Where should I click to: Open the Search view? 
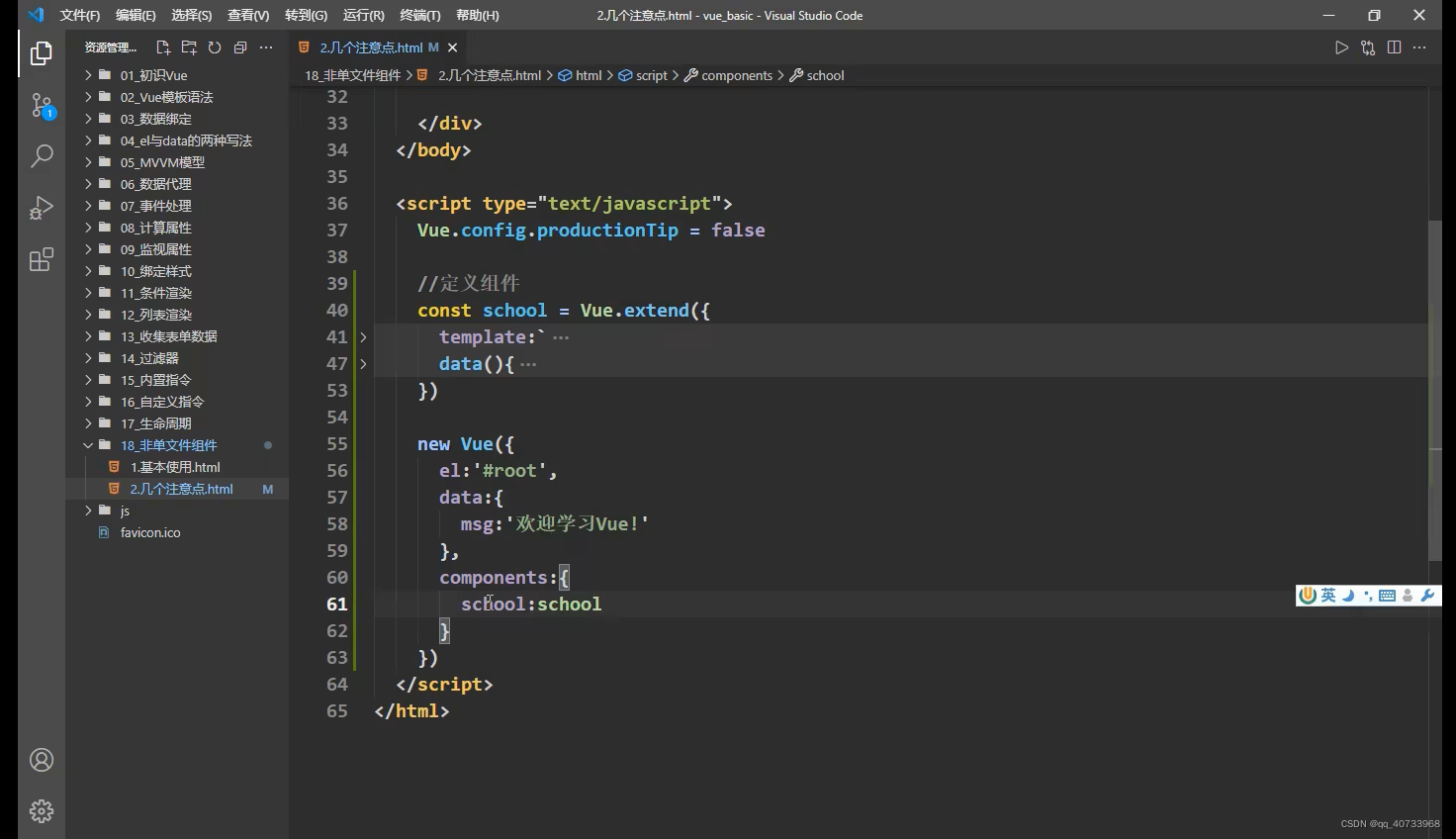click(42, 156)
